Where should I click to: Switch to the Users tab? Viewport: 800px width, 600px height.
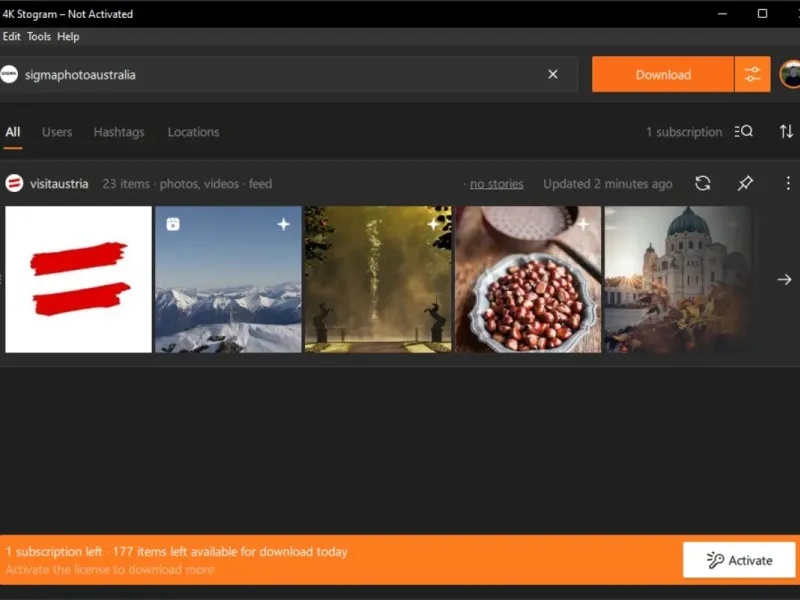point(57,132)
